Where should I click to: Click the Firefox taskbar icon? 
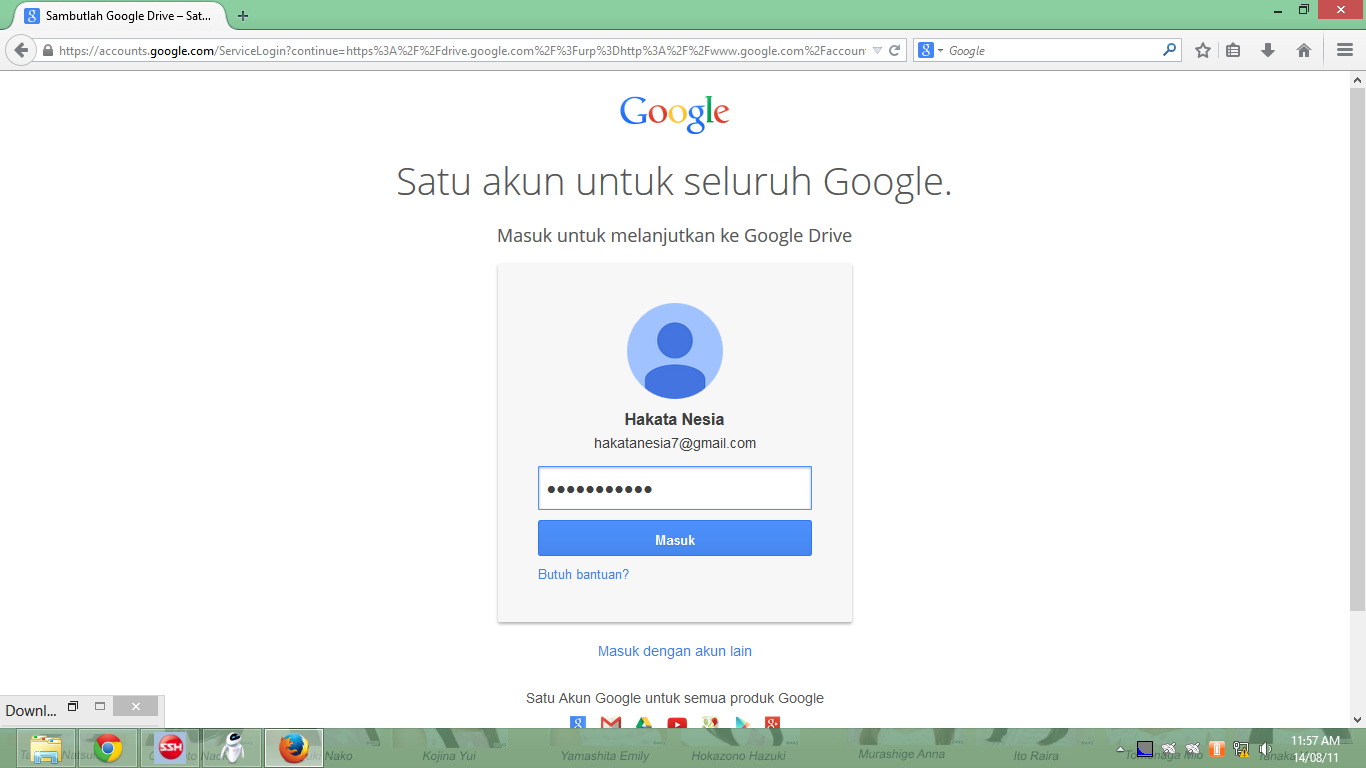[x=294, y=748]
